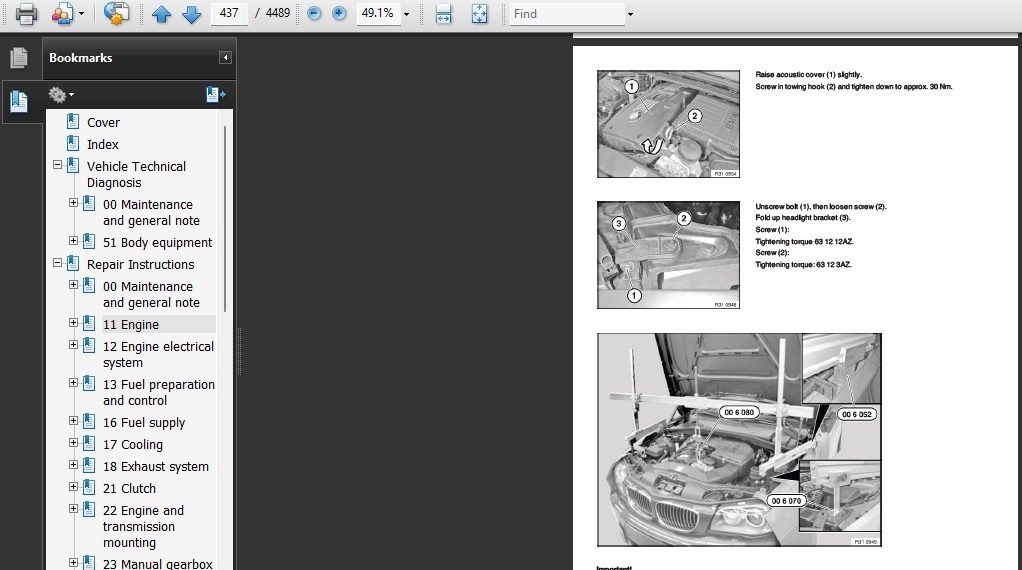Click the page number field showing 437
Screen dimensions: 1022x570
tap(229, 13)
